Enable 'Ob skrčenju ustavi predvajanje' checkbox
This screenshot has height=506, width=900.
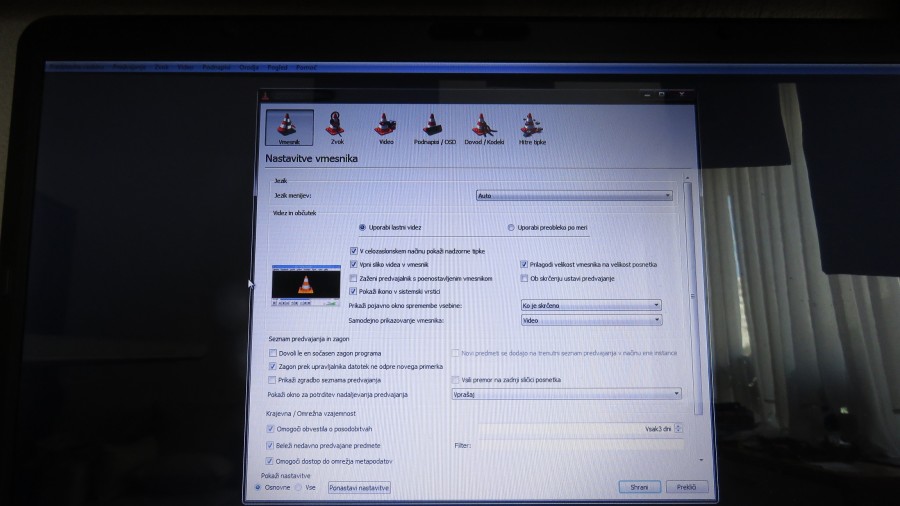coord(524,277)
